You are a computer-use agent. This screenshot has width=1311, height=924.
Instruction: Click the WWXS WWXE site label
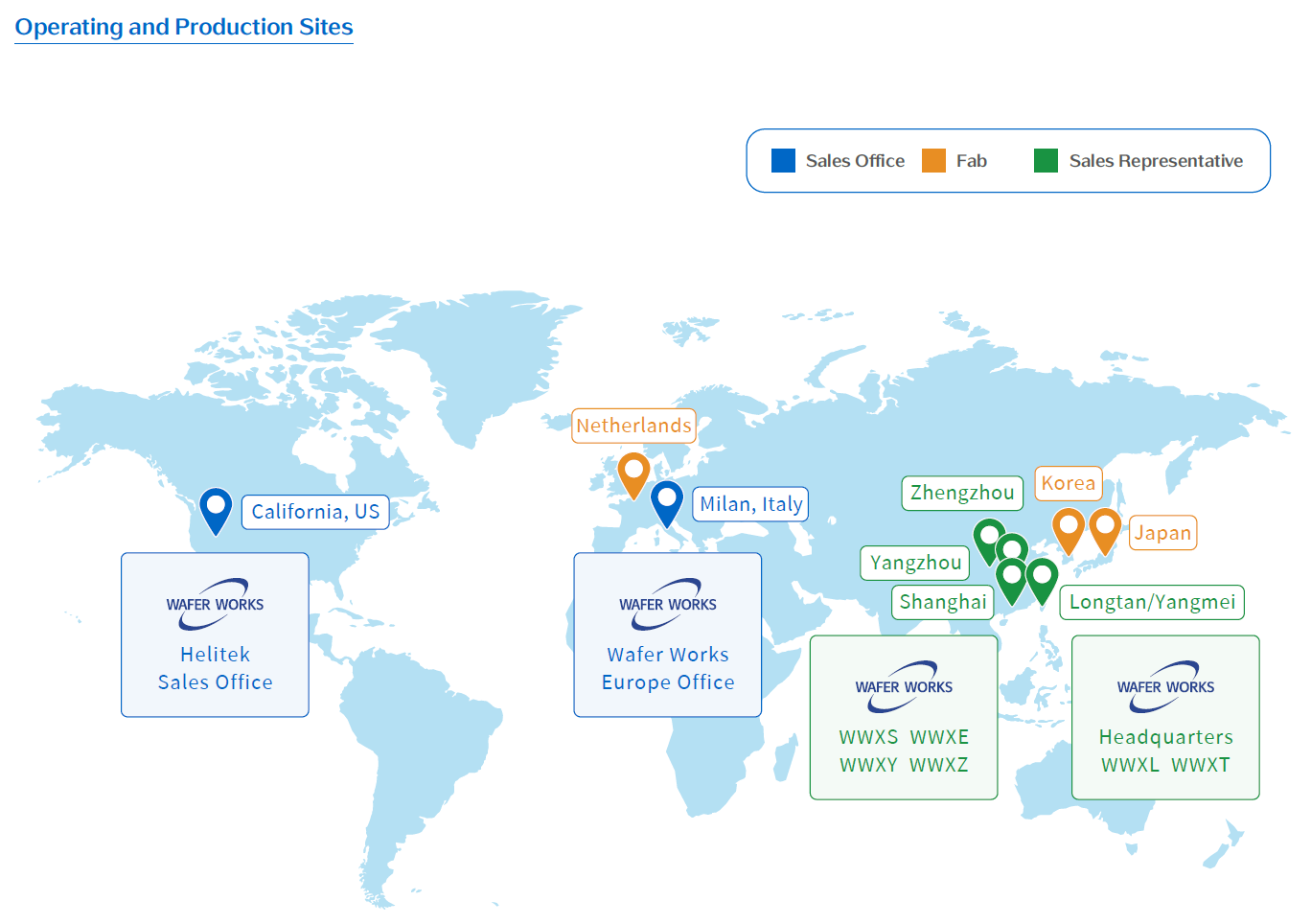tap(904, 737)
